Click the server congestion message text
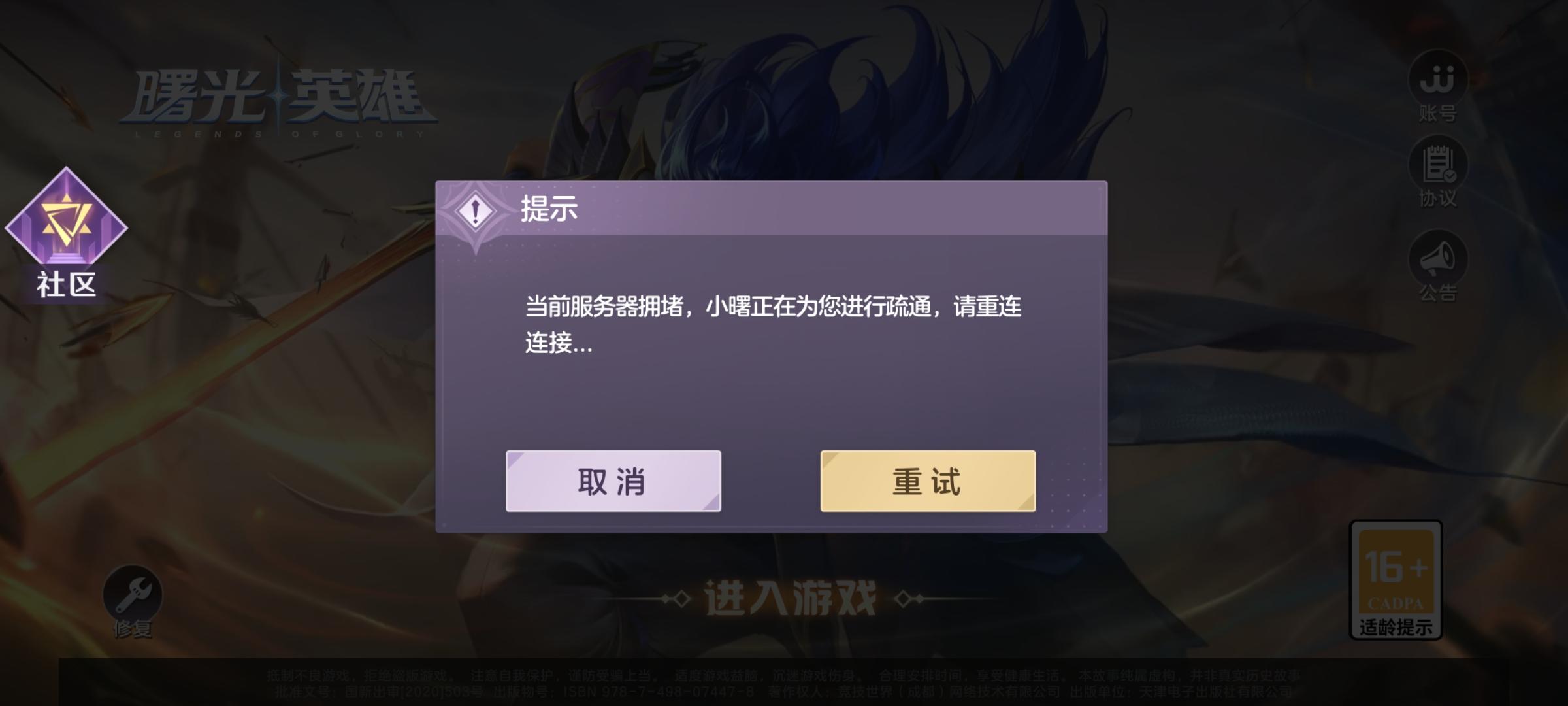Viewport: 1568px width, 706px height. pyautogui.click(x=774, y=324)
